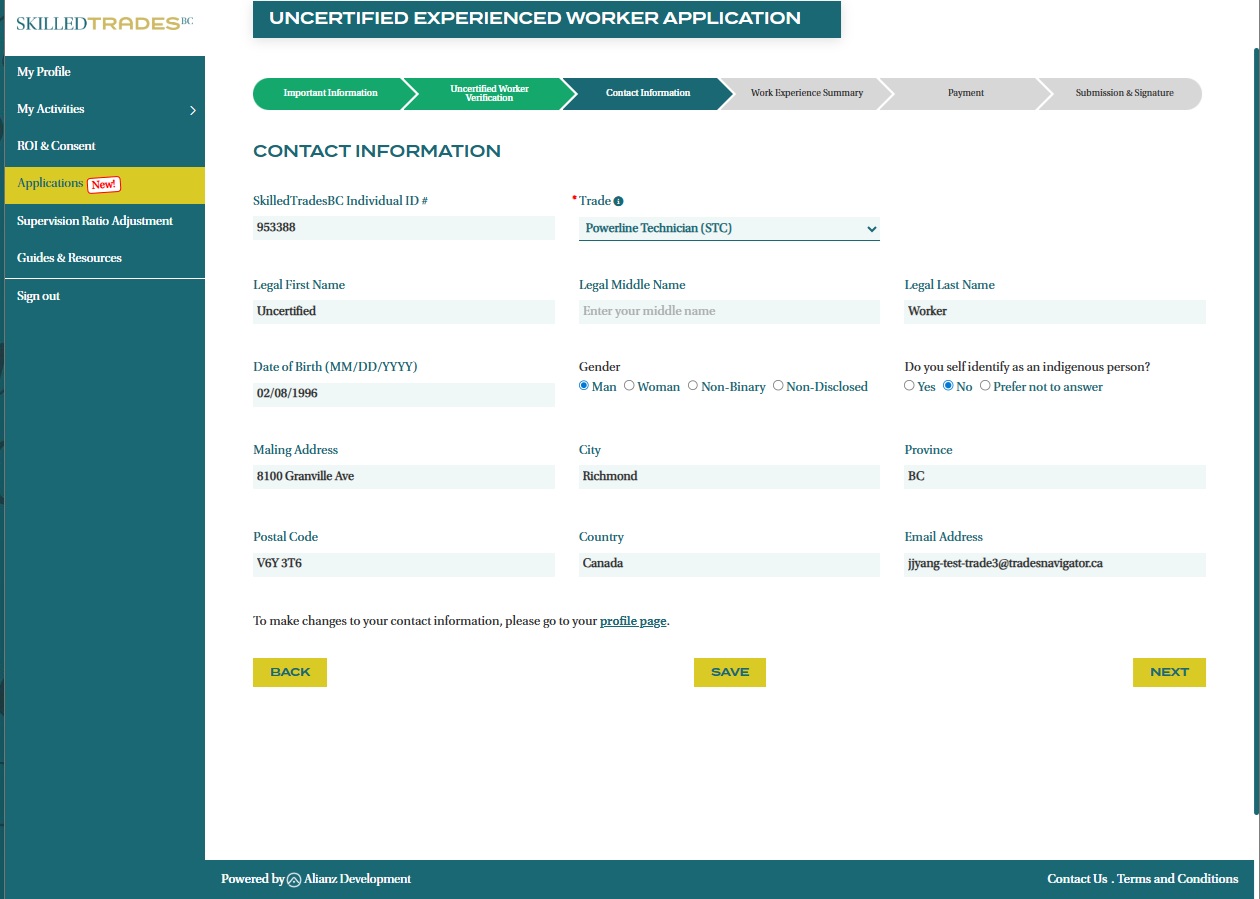
Task: Go to Uncertified Worker Verification step
Action: (x=489, y=93)
